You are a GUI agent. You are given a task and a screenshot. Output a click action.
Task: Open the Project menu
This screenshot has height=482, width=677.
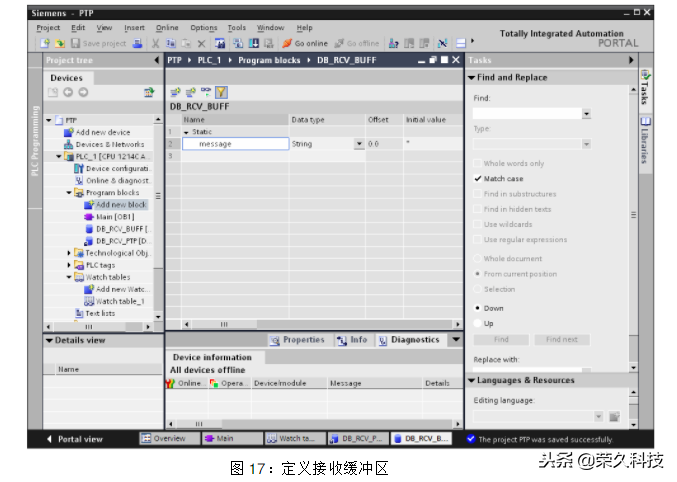click(48, 28)
